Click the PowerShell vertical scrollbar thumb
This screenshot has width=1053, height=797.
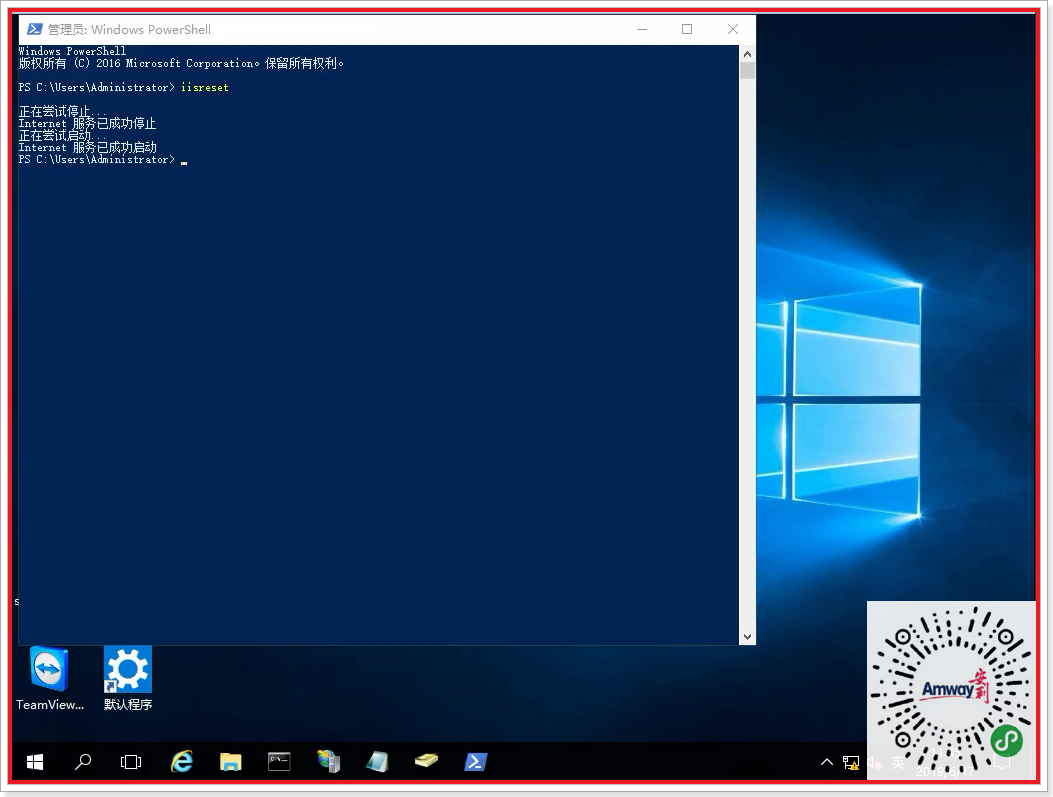[x=747, y=71]
